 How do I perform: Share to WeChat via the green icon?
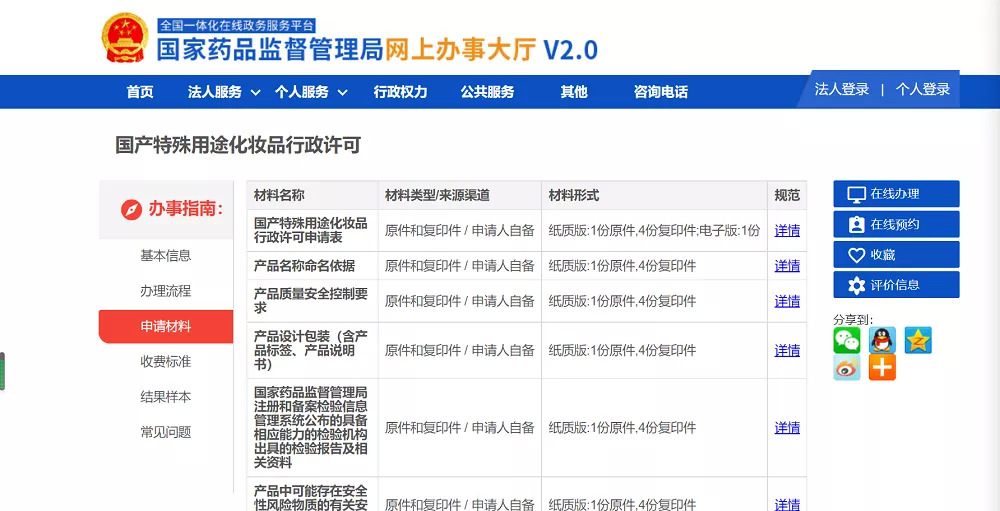click(x=846, y=340)
